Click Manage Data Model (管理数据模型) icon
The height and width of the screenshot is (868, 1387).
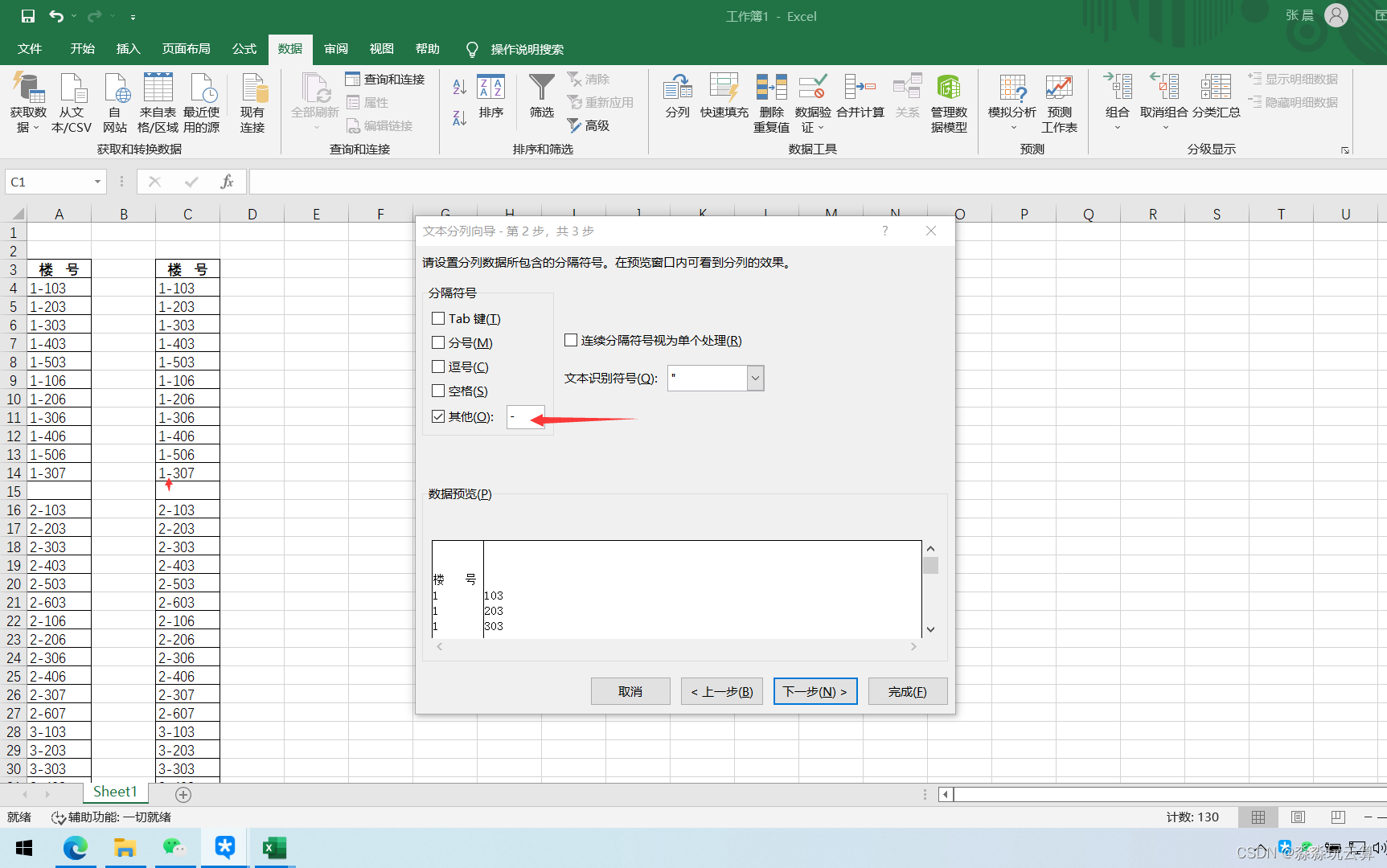point(949,102)
